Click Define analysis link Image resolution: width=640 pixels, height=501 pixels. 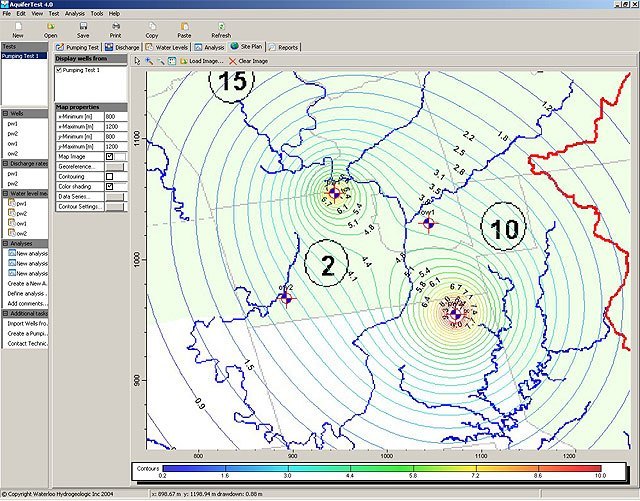tap(27, 294)
